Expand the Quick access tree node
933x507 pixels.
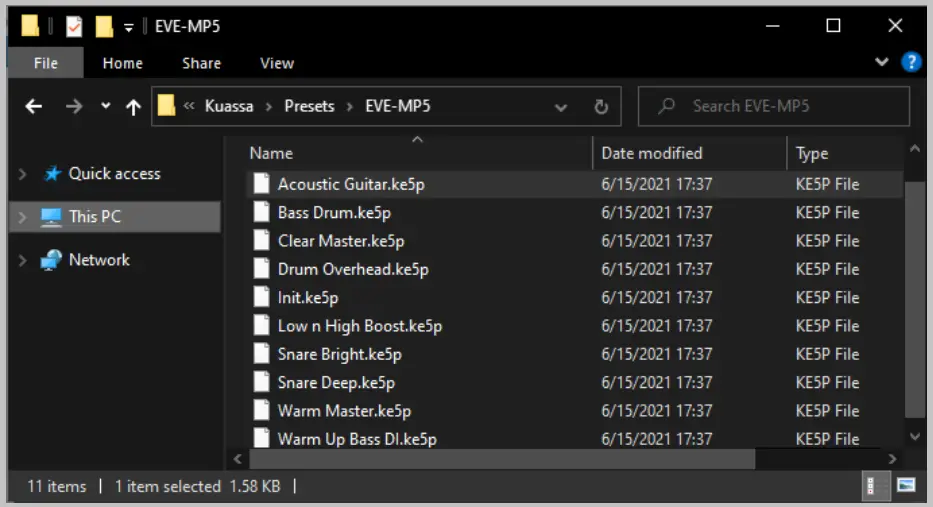[x=23, y=174]
